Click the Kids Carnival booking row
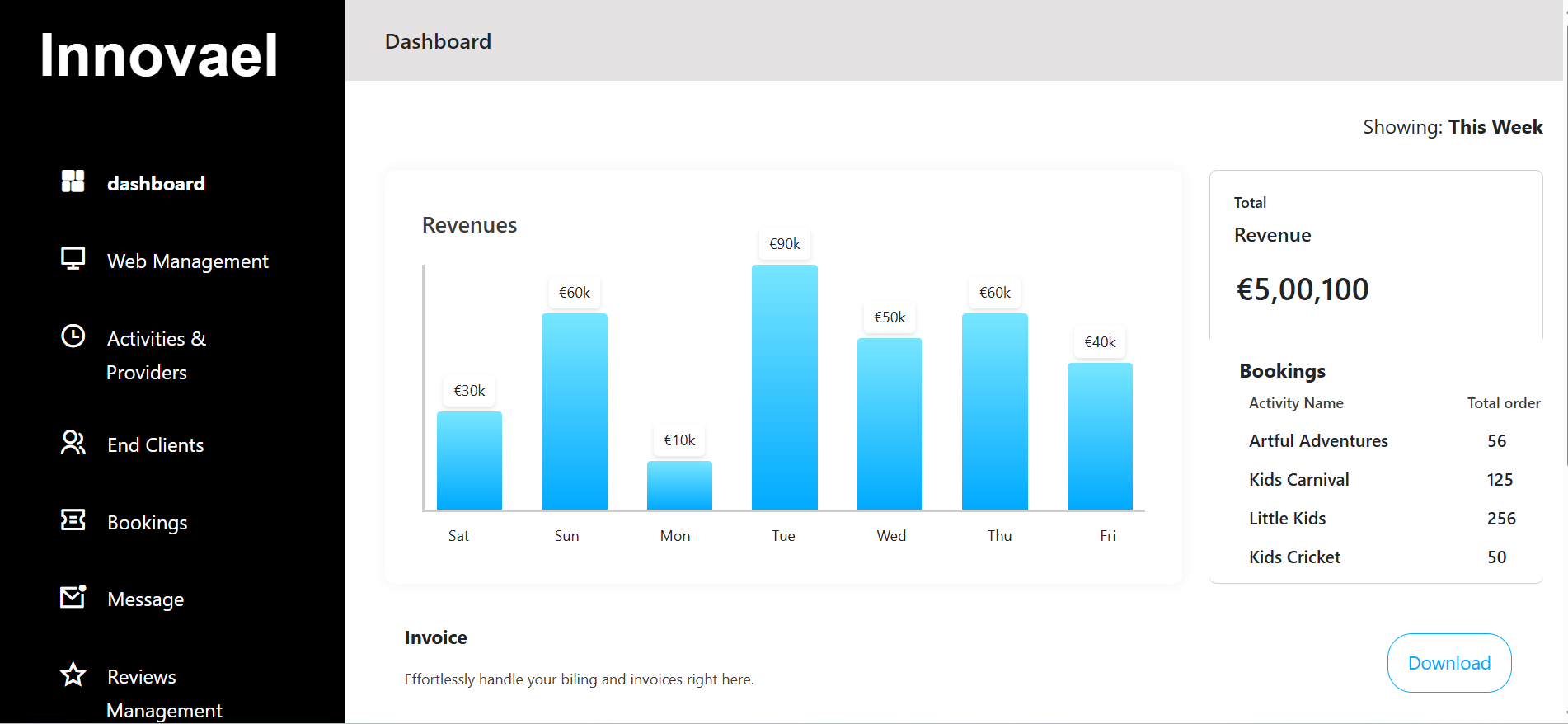The image size is (1568, 724). click(1381, 480)
